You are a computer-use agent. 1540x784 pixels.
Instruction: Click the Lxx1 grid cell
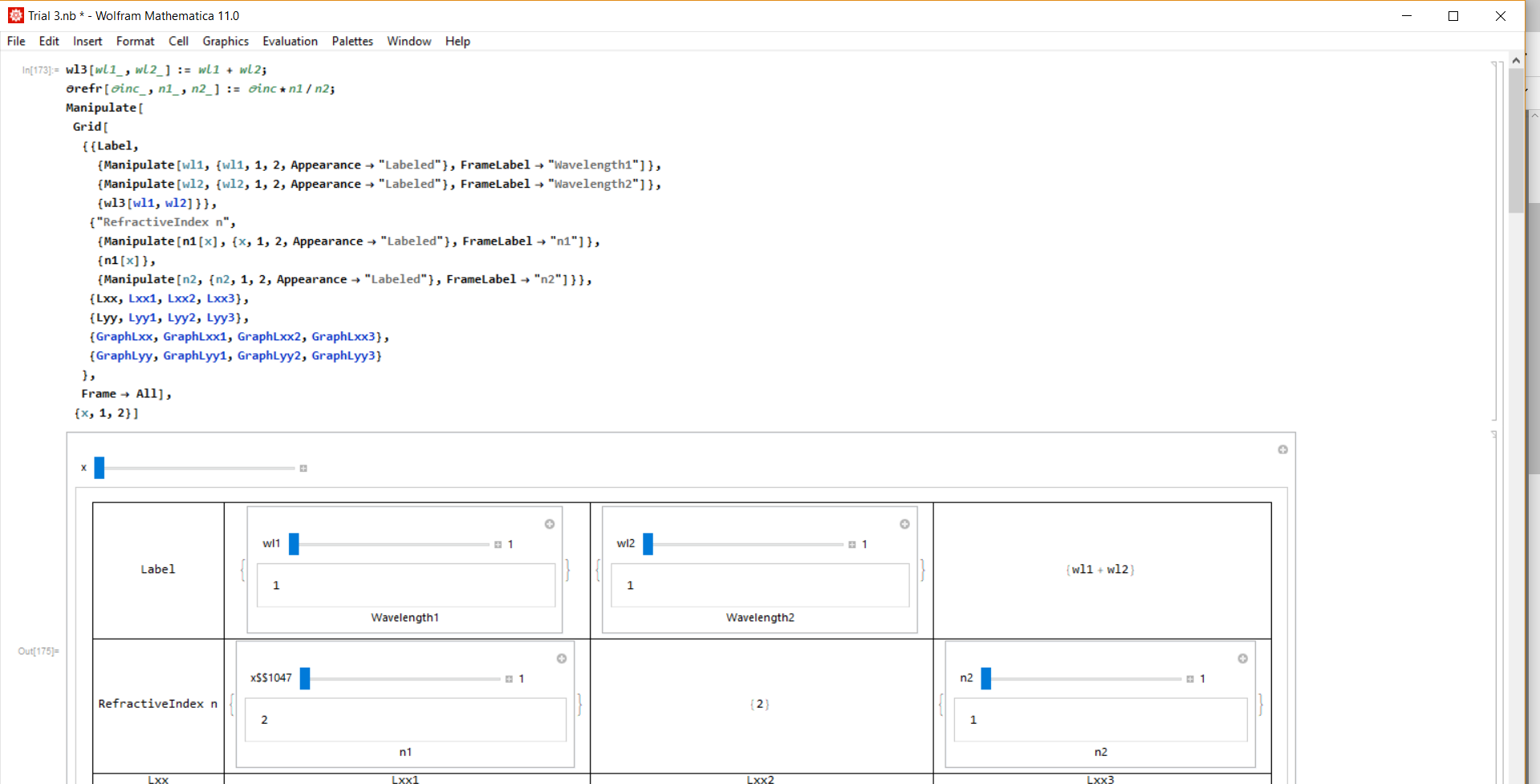tap(405, 778)
